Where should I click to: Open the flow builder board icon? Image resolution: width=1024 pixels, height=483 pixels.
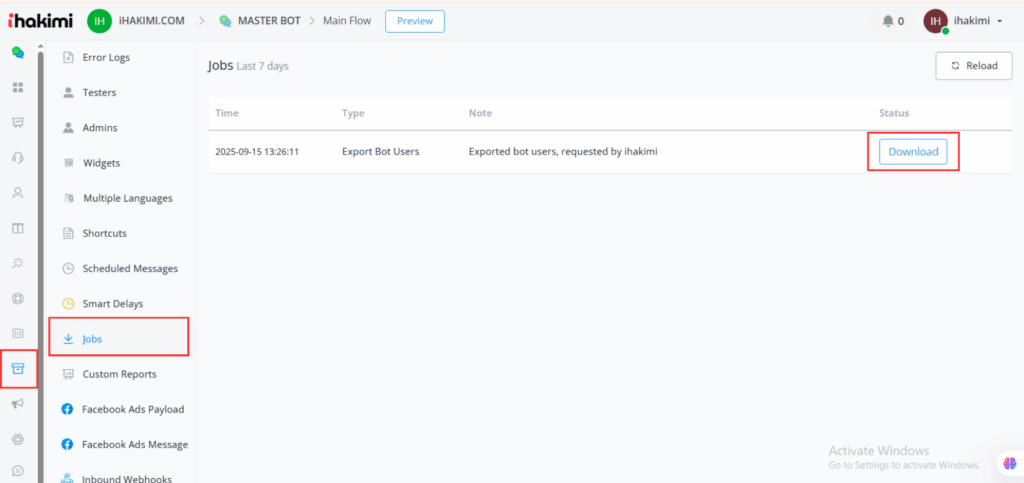[17, 122]
